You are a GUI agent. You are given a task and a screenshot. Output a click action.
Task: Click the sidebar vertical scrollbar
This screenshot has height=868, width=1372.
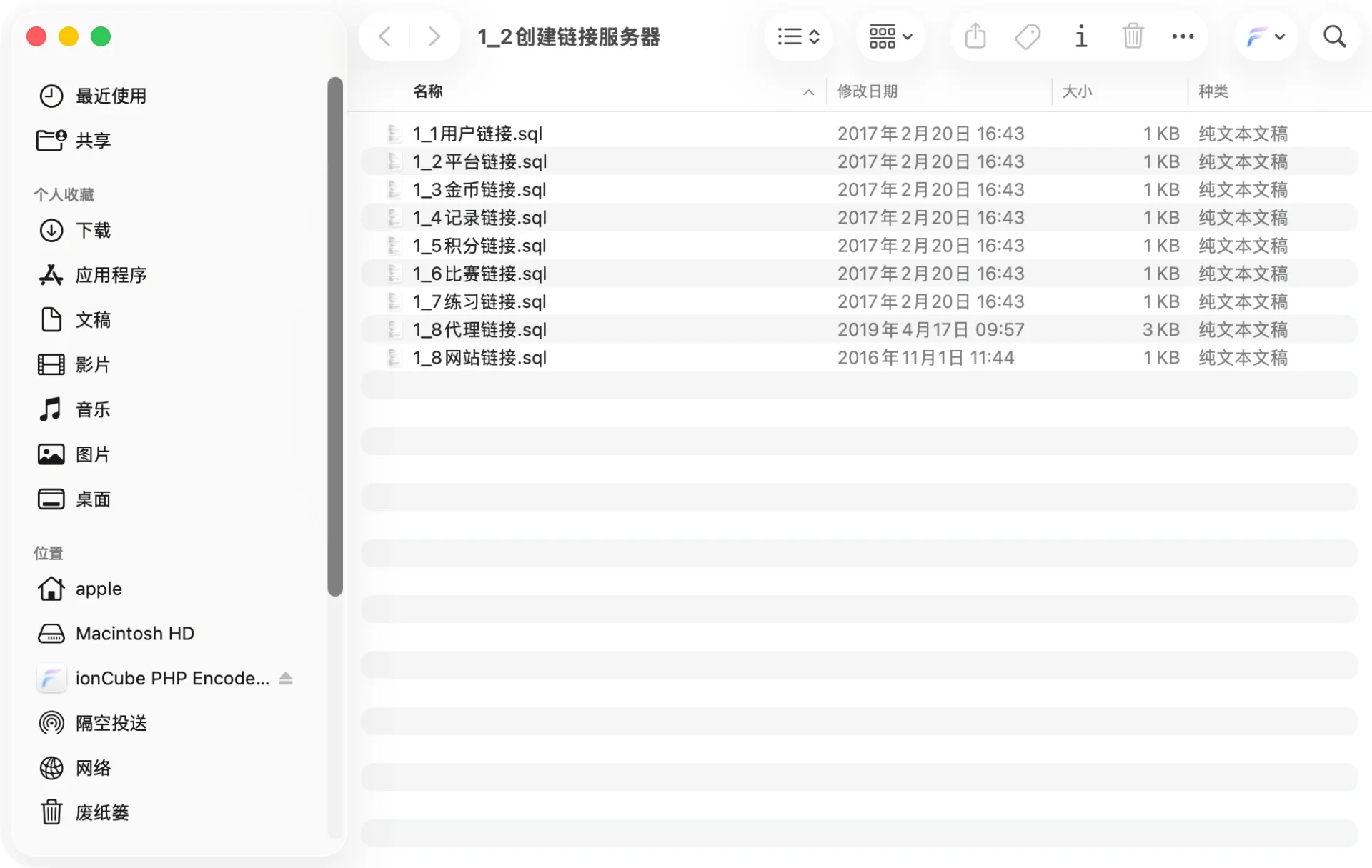pyautogui.click(x=335, y=336)
